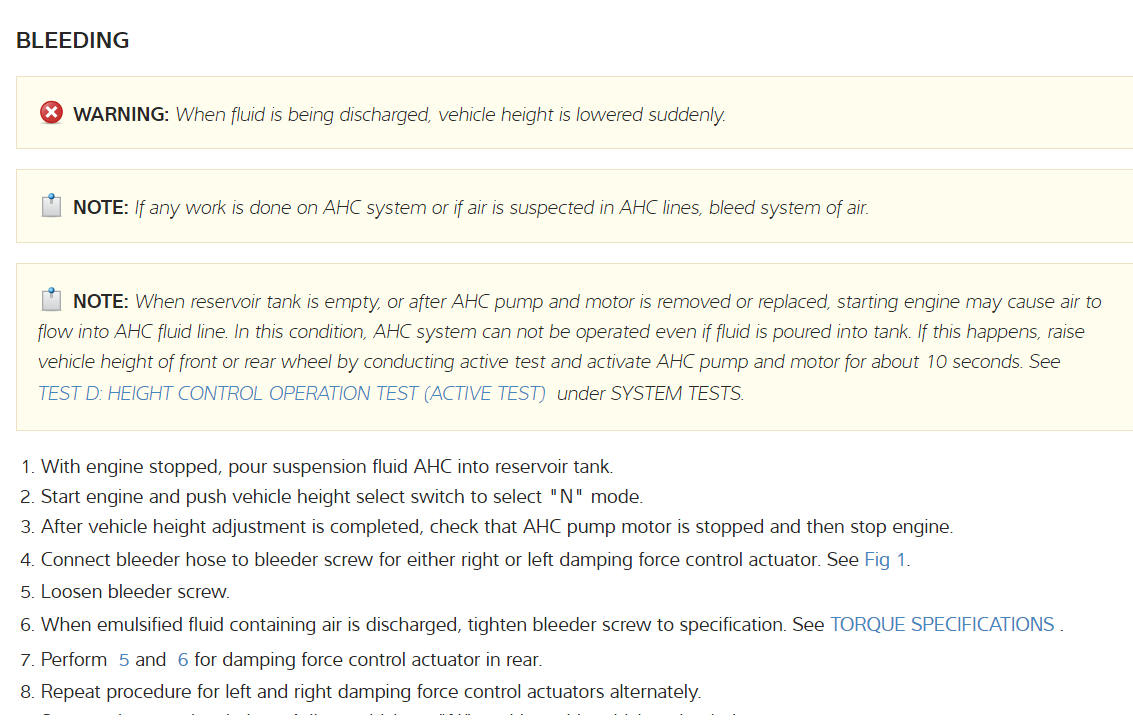Viewport: 1133px width, 722px height.
Task: Open the TEST D: HEIGHT CONTROL OPERATION TEST link
Action: pos(292,393)
